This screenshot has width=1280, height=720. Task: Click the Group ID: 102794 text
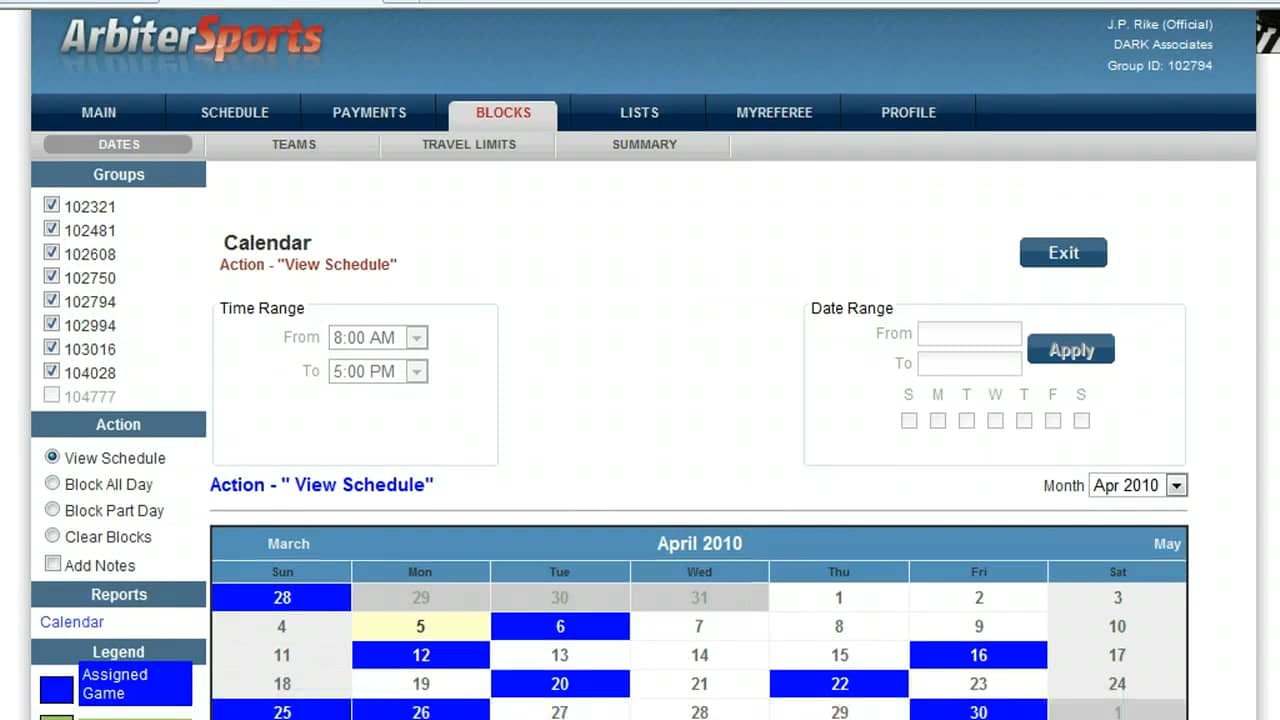[x=1159, y=66]
